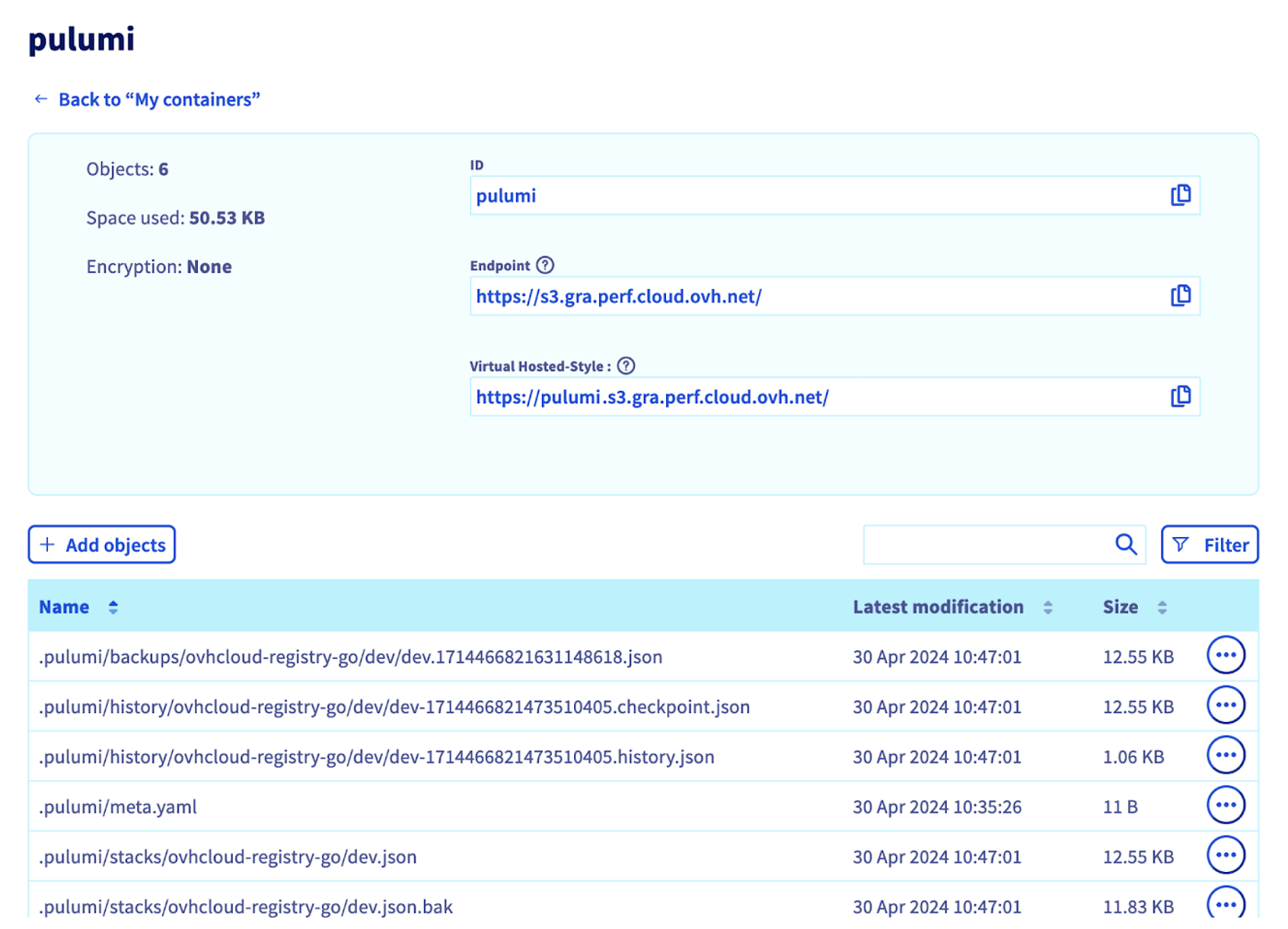Open actions menu for the checkpoint.json object
Screen dimensions: 1288x929
tap(1225, 705)
